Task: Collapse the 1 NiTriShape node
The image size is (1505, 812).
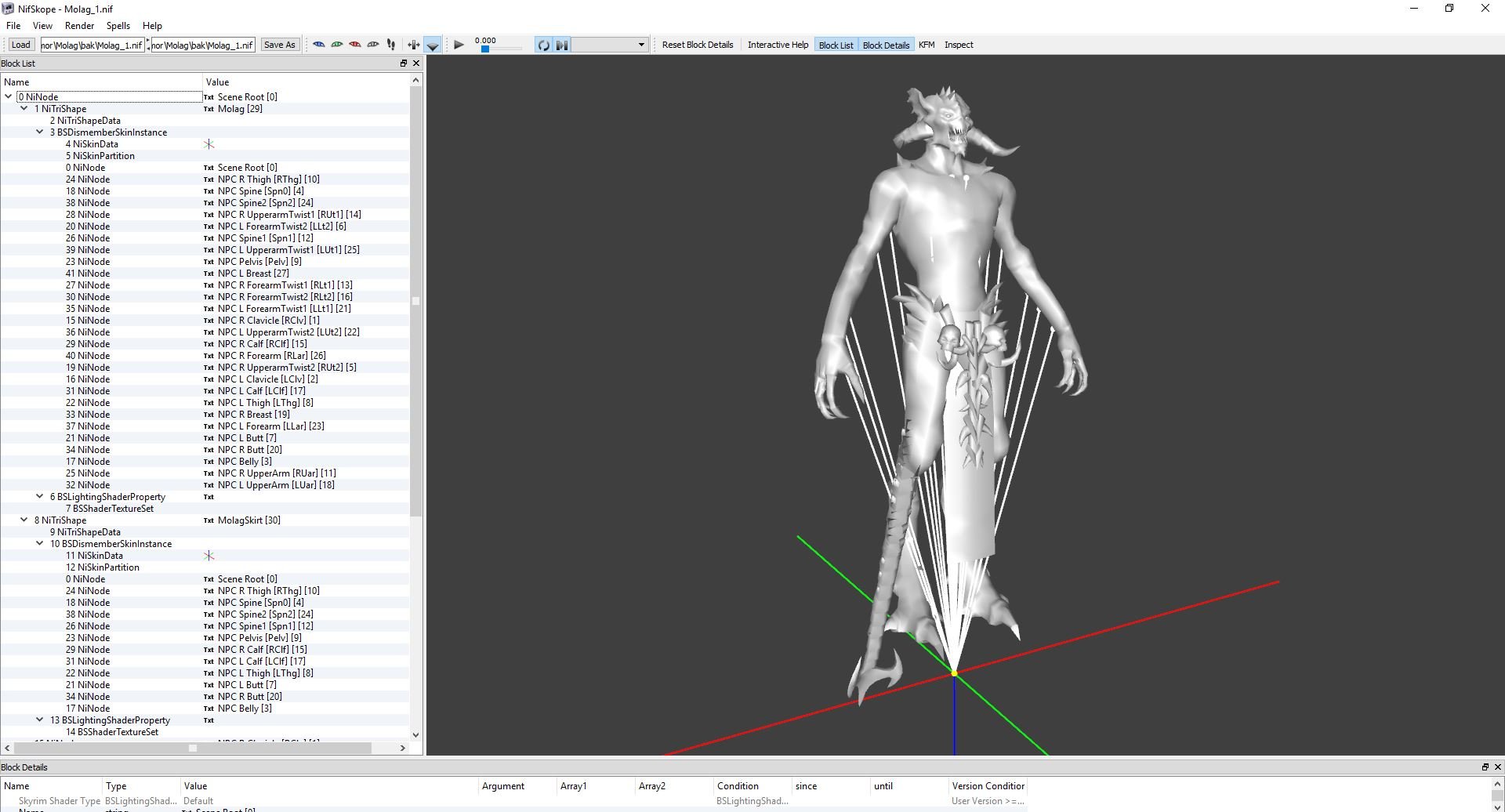Action: [24, 109]
